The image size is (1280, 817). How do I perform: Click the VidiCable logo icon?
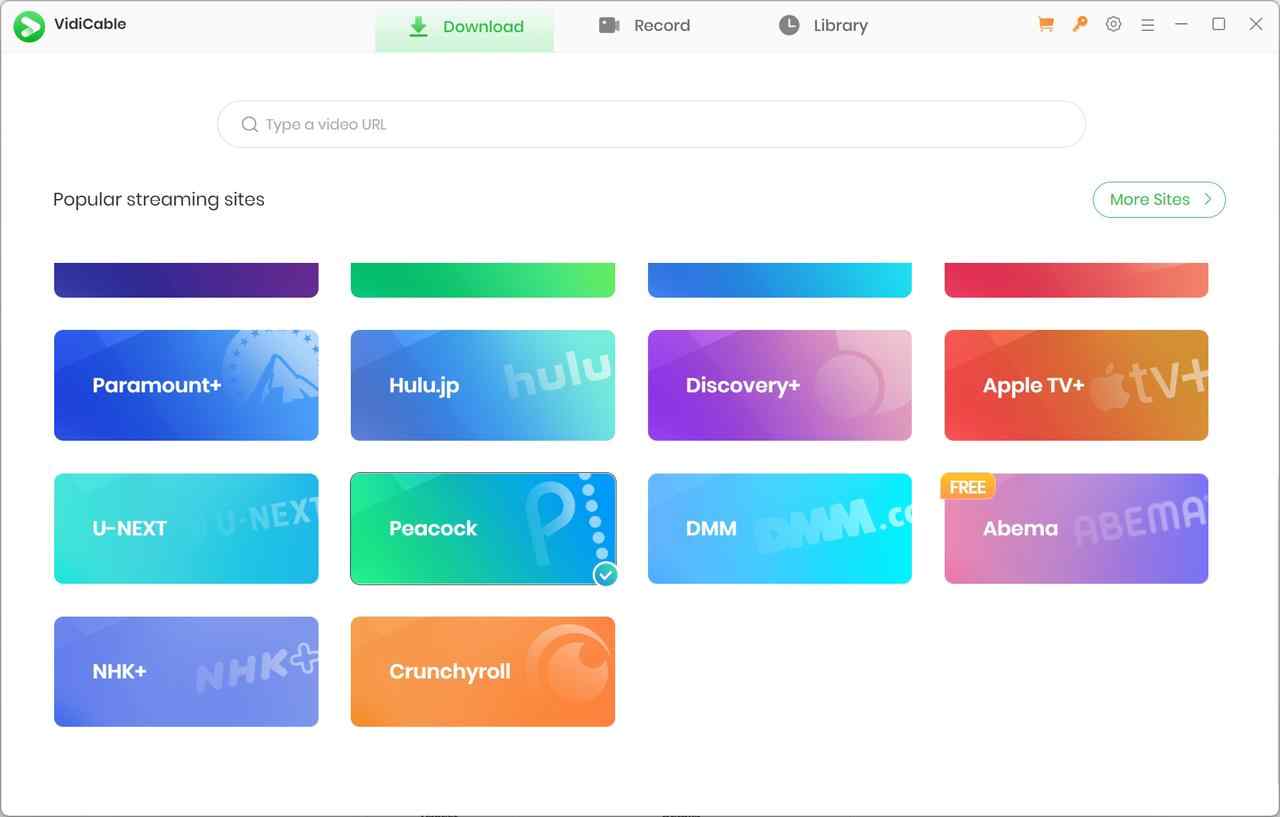pyautogui.click(x=29, y=26)
